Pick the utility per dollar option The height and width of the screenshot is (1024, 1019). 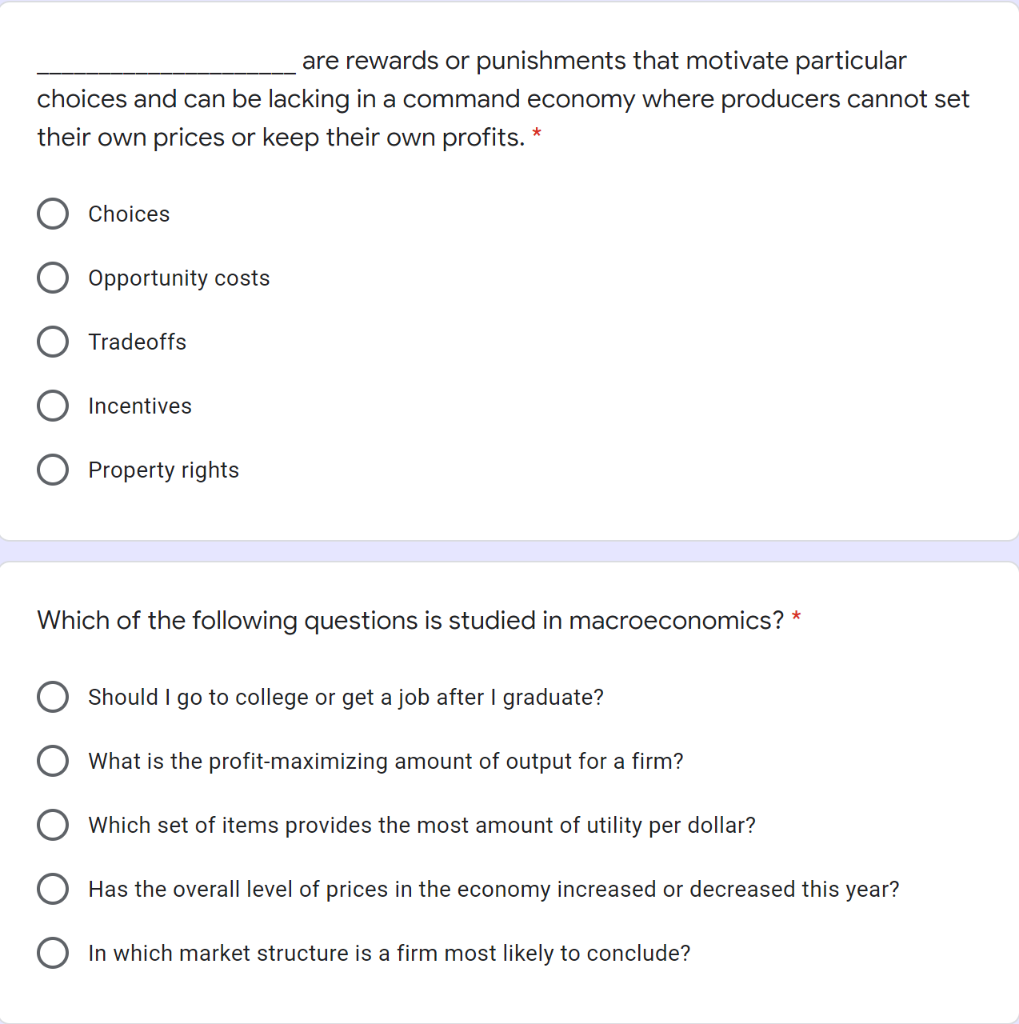pos(52,825)
